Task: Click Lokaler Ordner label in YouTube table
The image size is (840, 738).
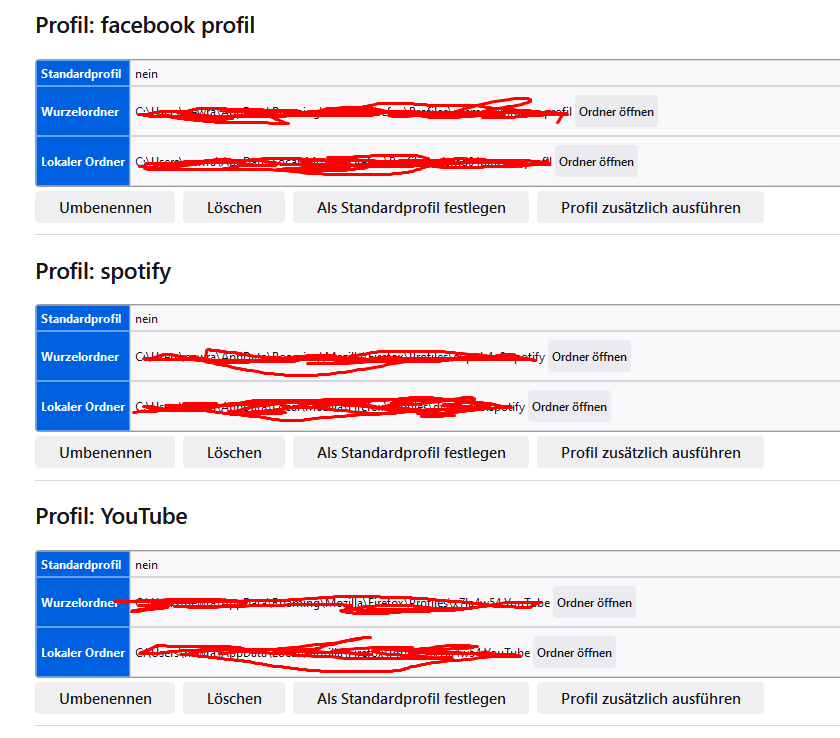Action: click(83, 652)
